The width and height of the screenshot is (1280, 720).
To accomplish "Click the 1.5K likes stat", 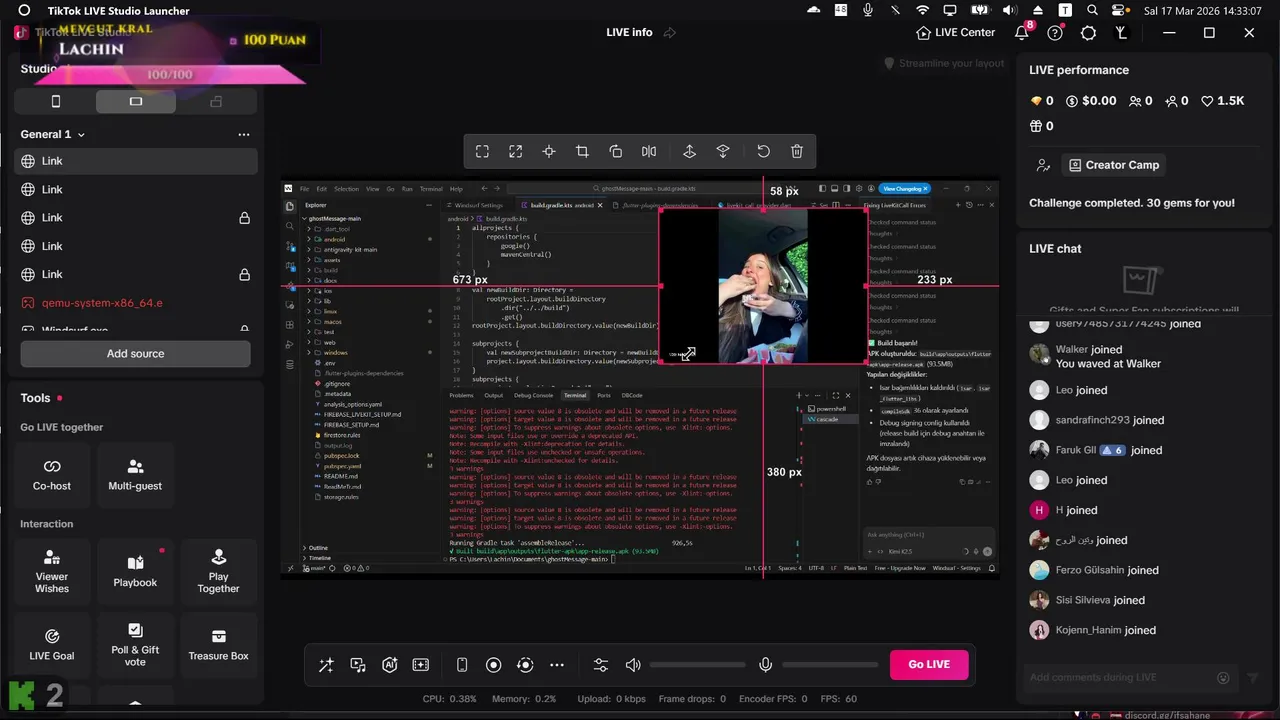I will (x=1223, y=101).
